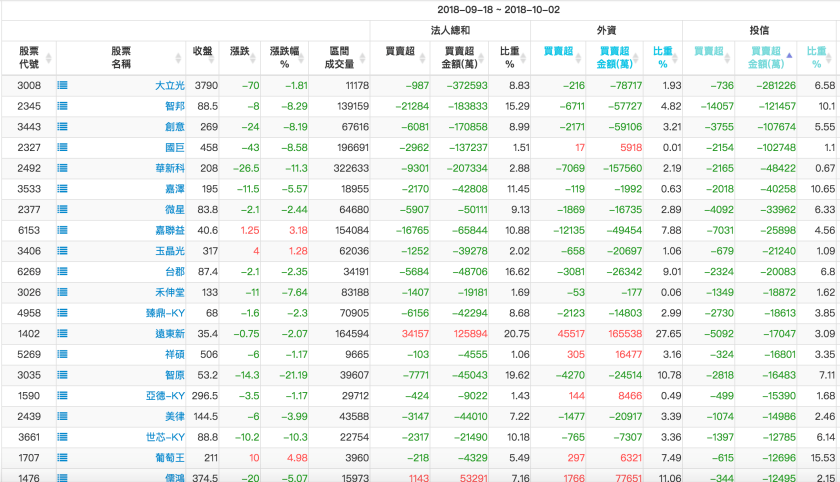Open stock link 葡萄王
The width and height of the screenshot is (840, 482).
(170, 458)
